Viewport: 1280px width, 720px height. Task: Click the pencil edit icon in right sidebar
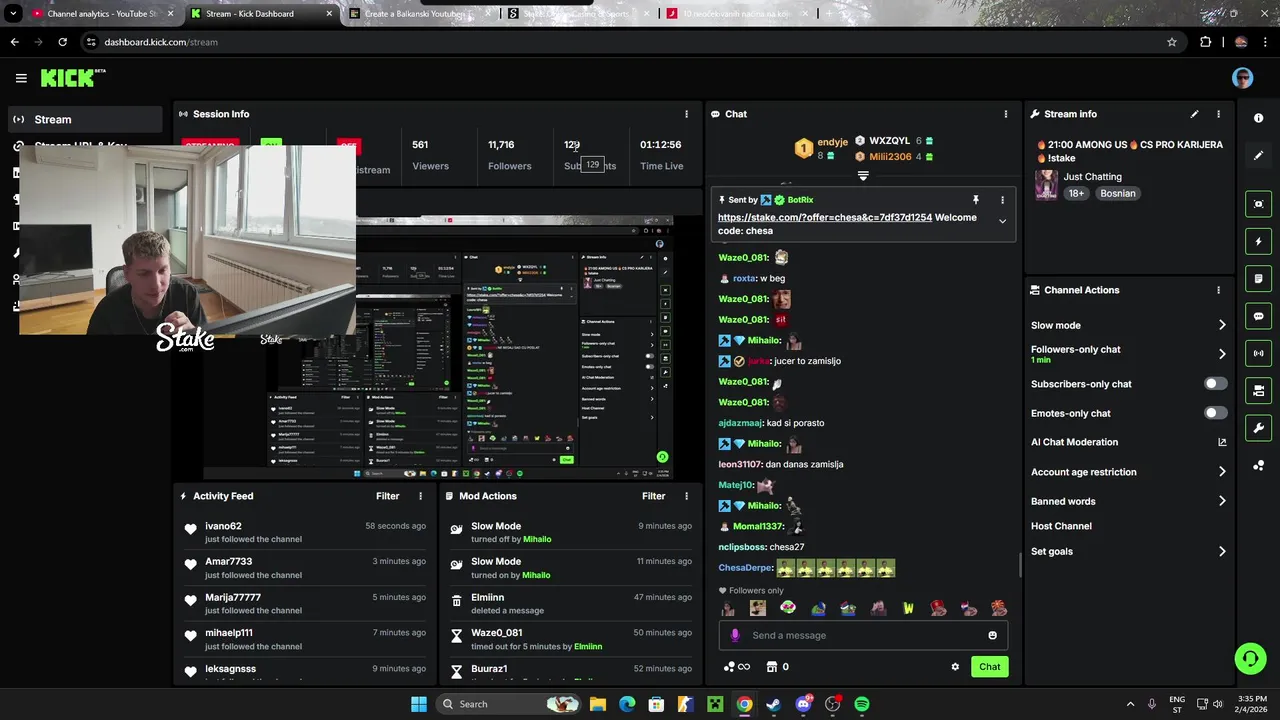[x=1258, y=155]
